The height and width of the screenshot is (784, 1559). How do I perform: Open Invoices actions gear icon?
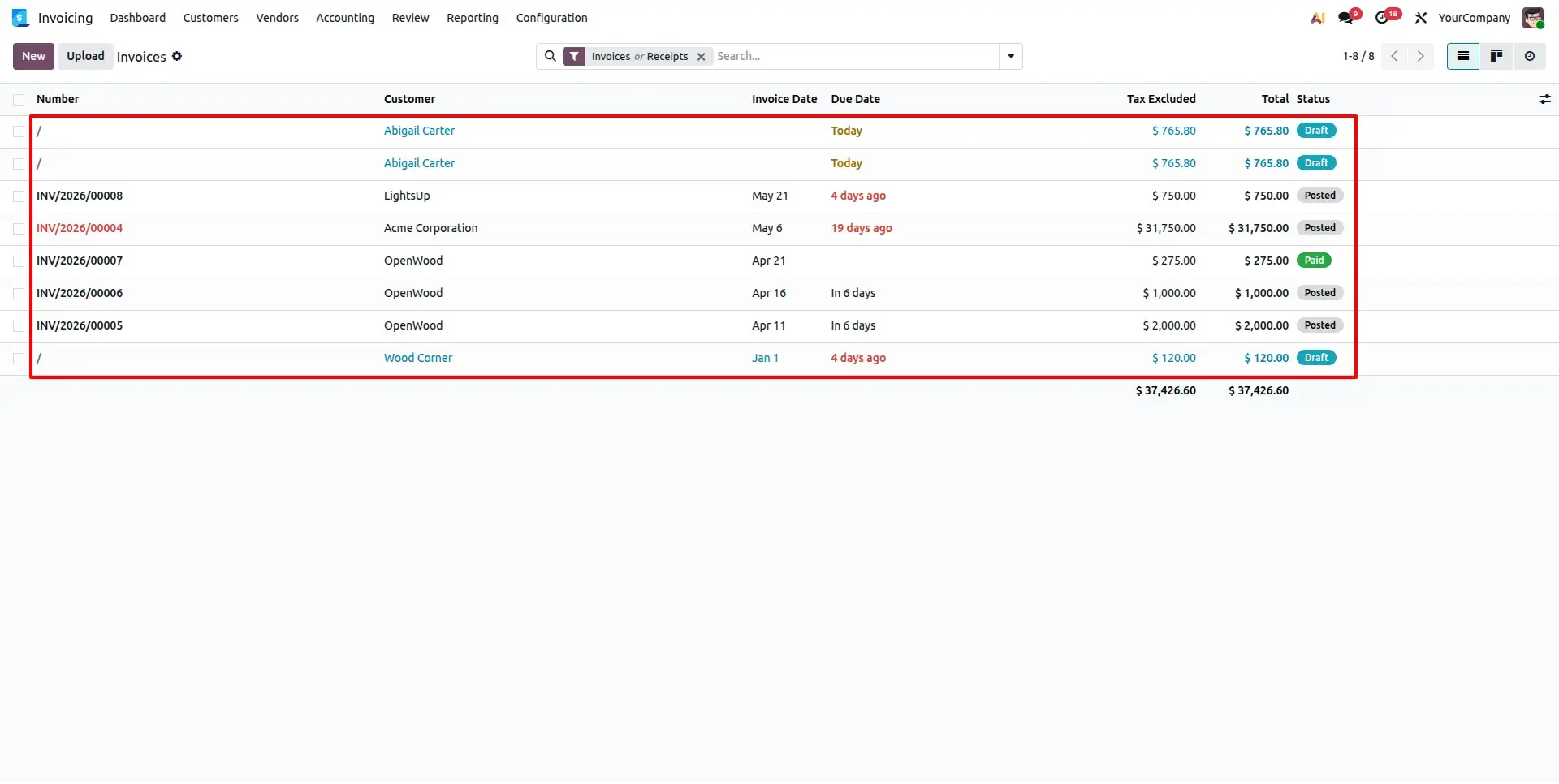[177, 56]
